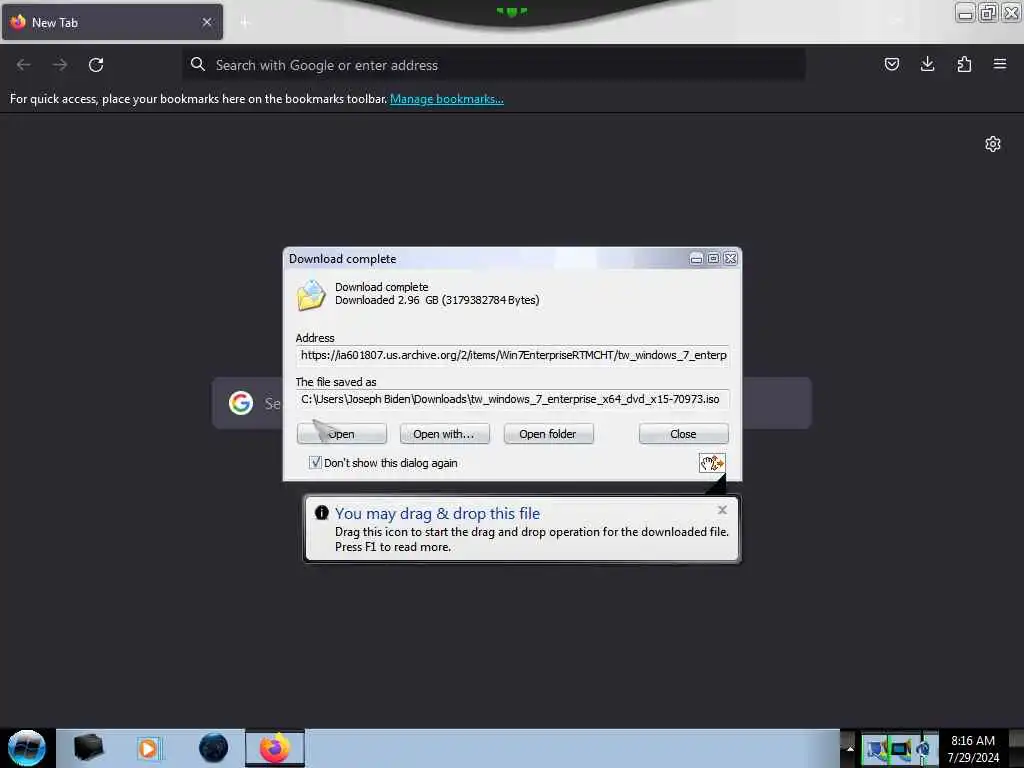Click the Google logo in search box
Screen dimensions: 1024x768
click(241, 403)
